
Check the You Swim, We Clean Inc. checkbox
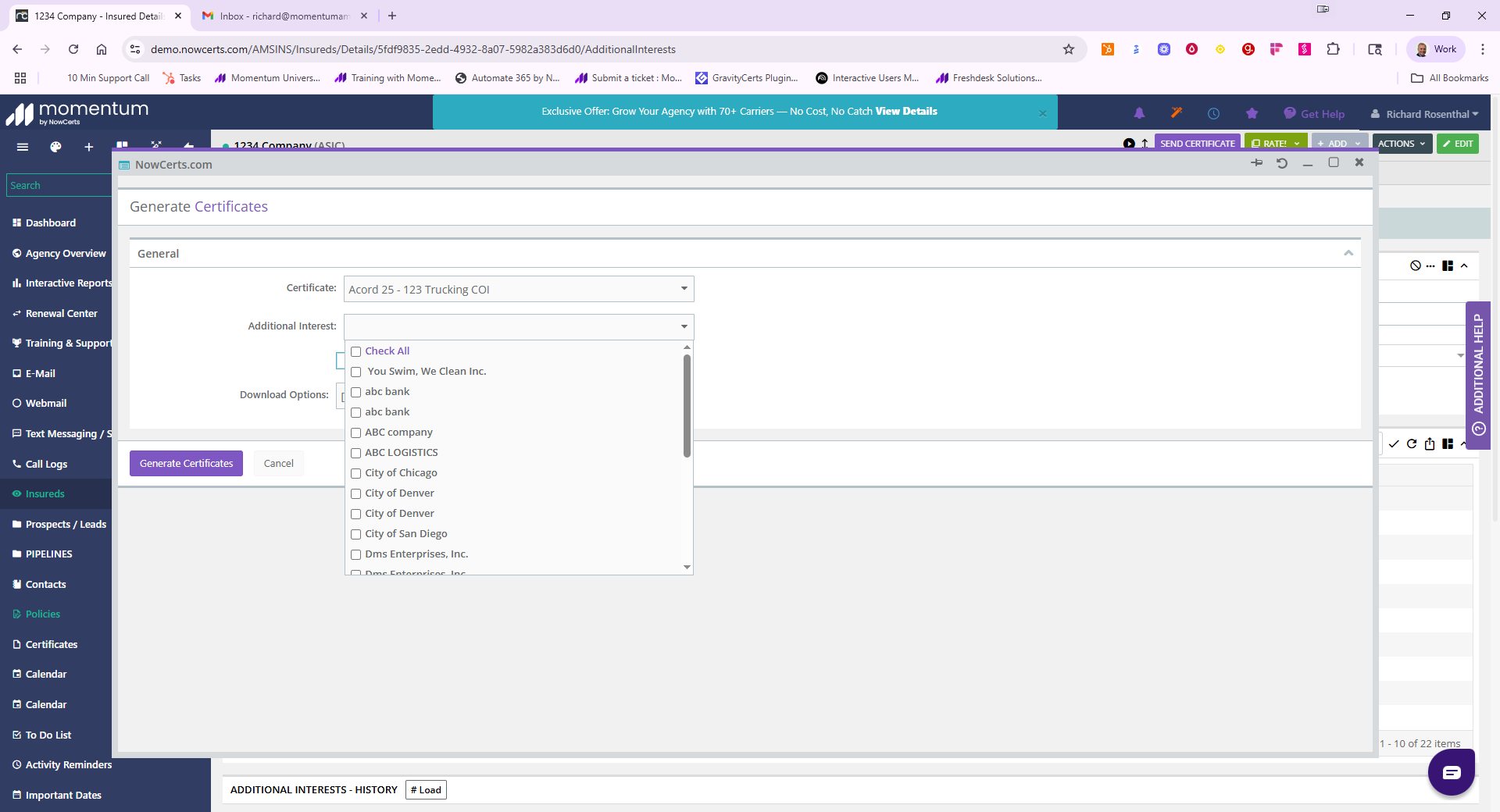point(355,372)
